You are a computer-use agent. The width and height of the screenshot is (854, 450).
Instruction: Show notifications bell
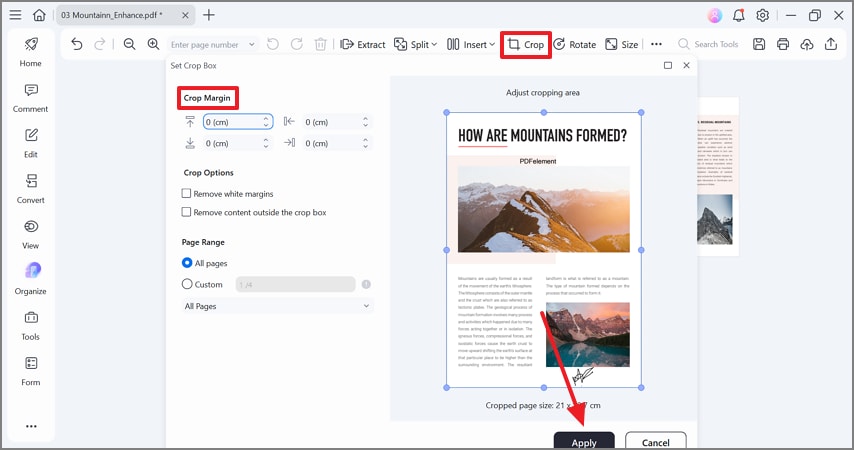click(x=739, y=15)
